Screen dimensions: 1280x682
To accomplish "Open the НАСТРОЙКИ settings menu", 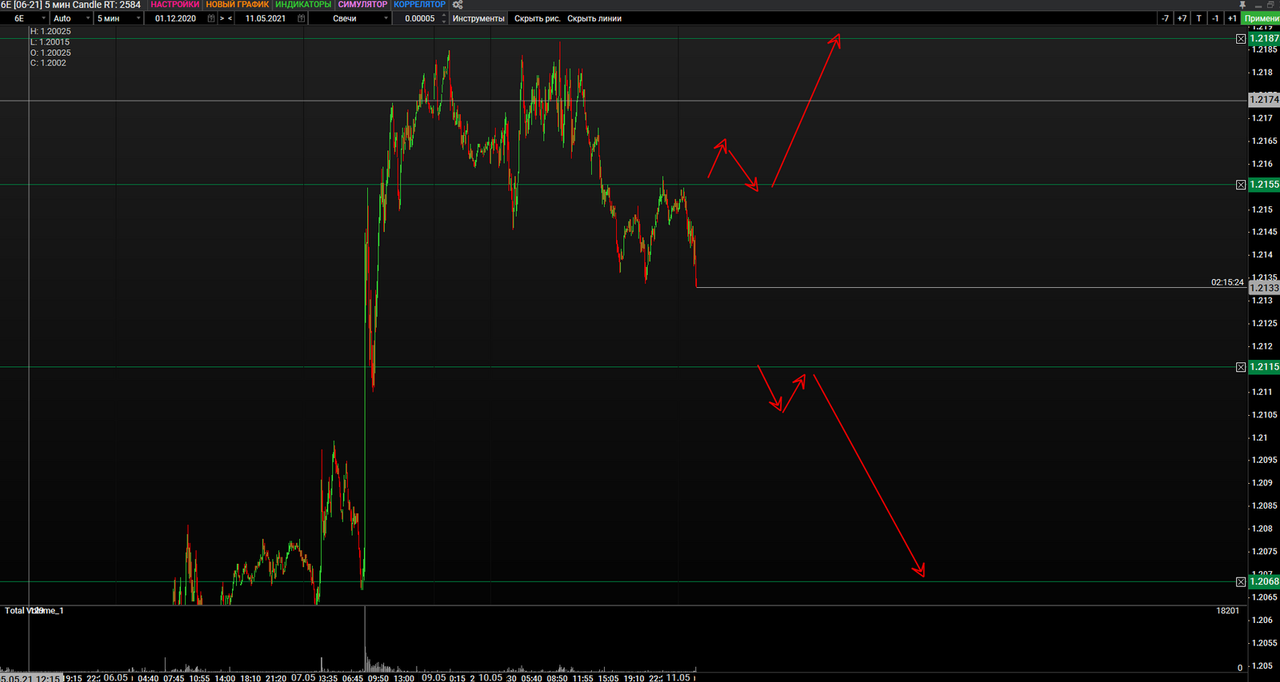I will (175, 5).
